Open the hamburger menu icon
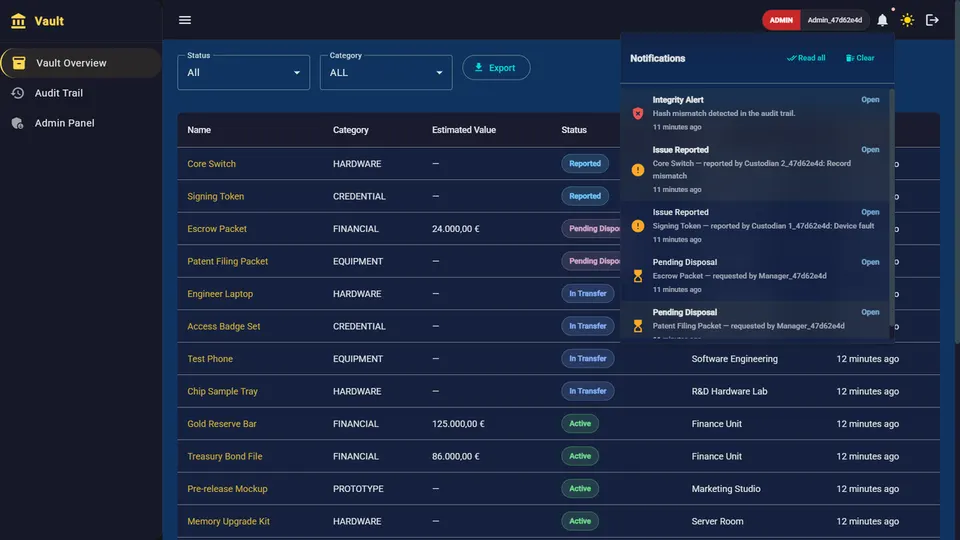 coord(185,20)
